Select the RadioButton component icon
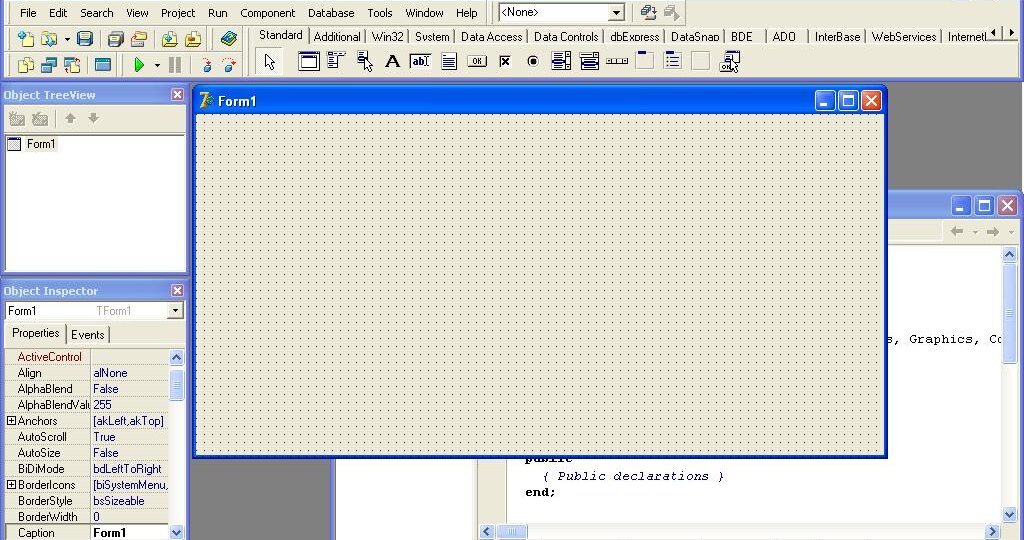1024x540 pixels. click(533, 61)
